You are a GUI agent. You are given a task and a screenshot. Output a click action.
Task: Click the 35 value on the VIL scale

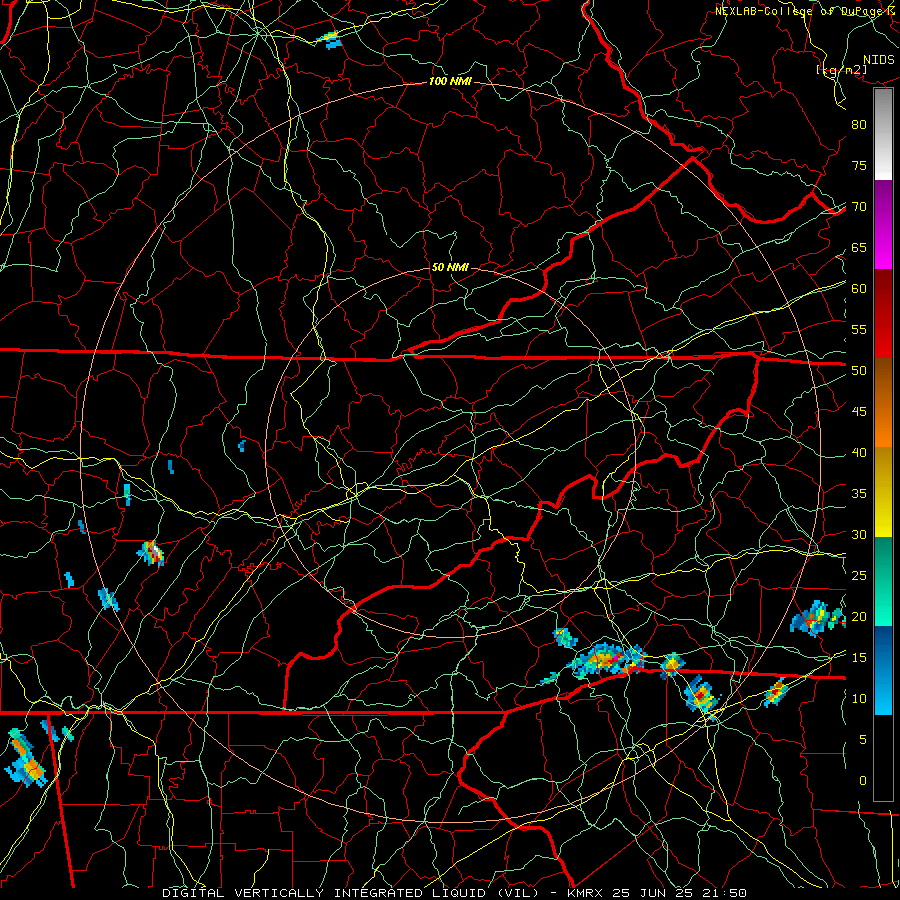coord(859,494)
